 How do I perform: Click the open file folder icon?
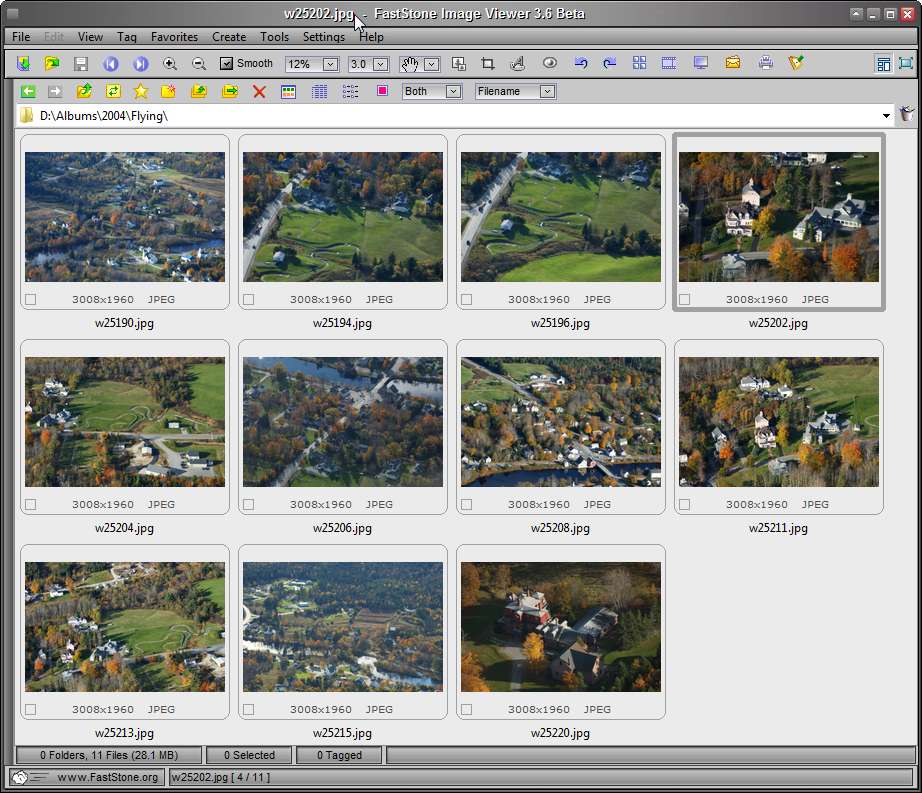point(52,63)
